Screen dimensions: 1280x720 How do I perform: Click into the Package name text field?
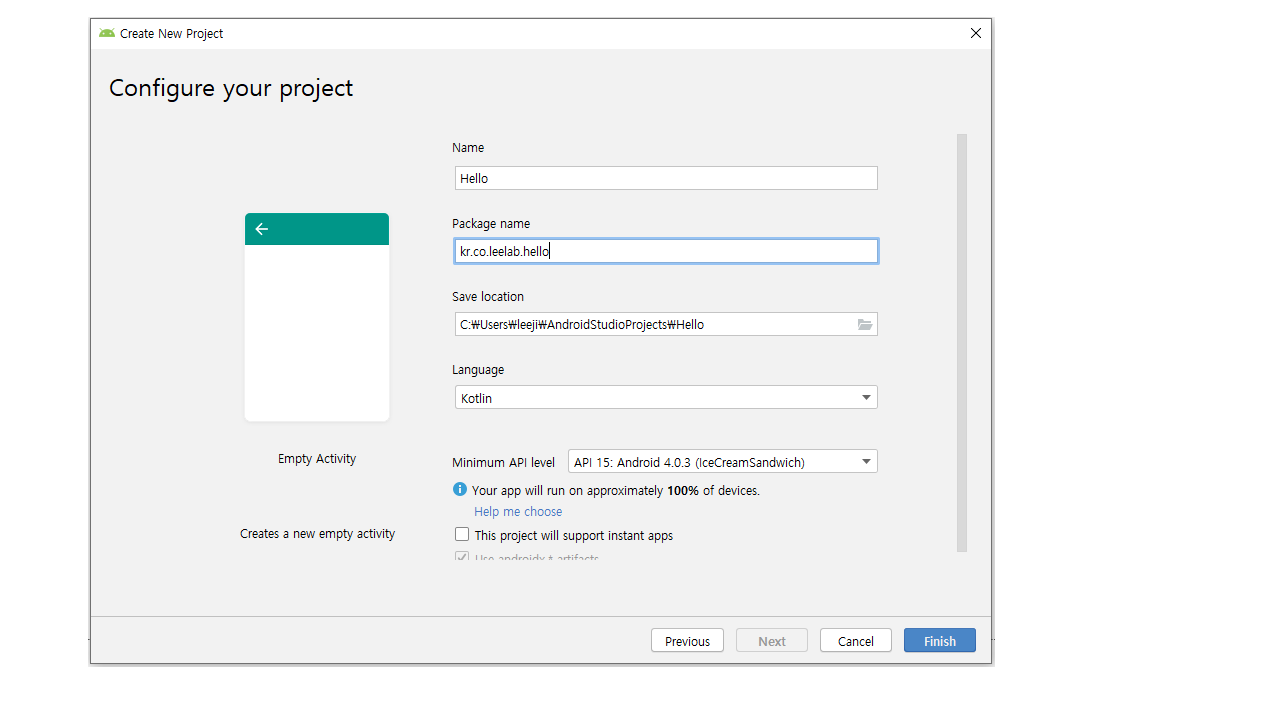[x=666, y=251]
